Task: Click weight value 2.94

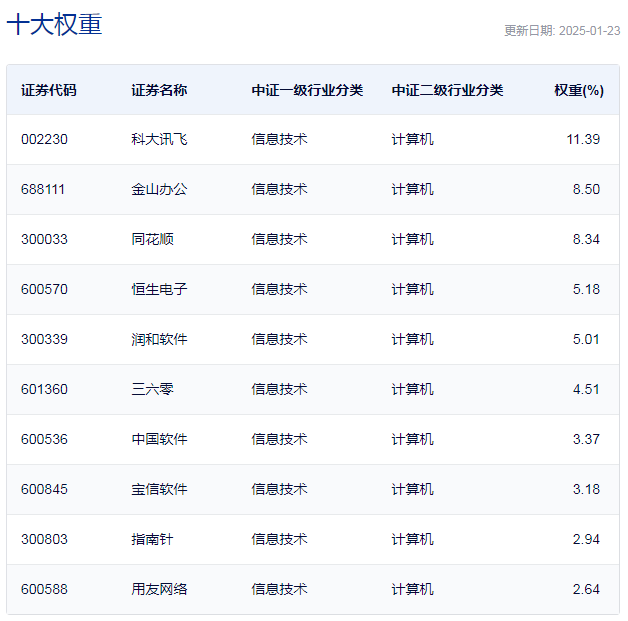Action: (586, 540)
